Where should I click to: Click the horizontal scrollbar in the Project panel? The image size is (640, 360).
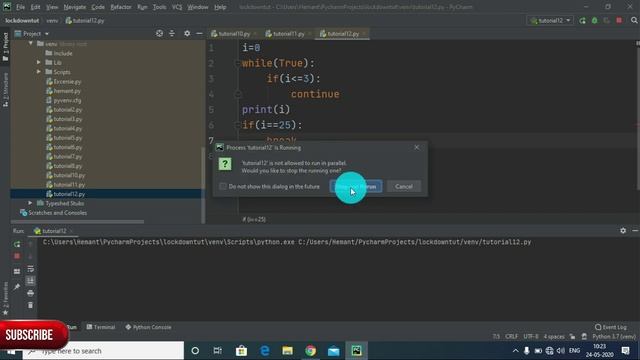(78, 222)
